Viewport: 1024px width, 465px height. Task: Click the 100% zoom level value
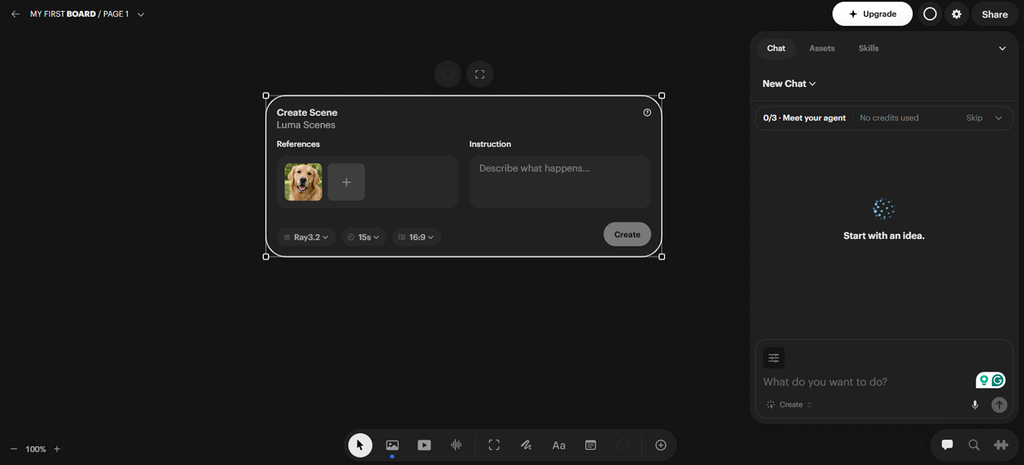35,449
